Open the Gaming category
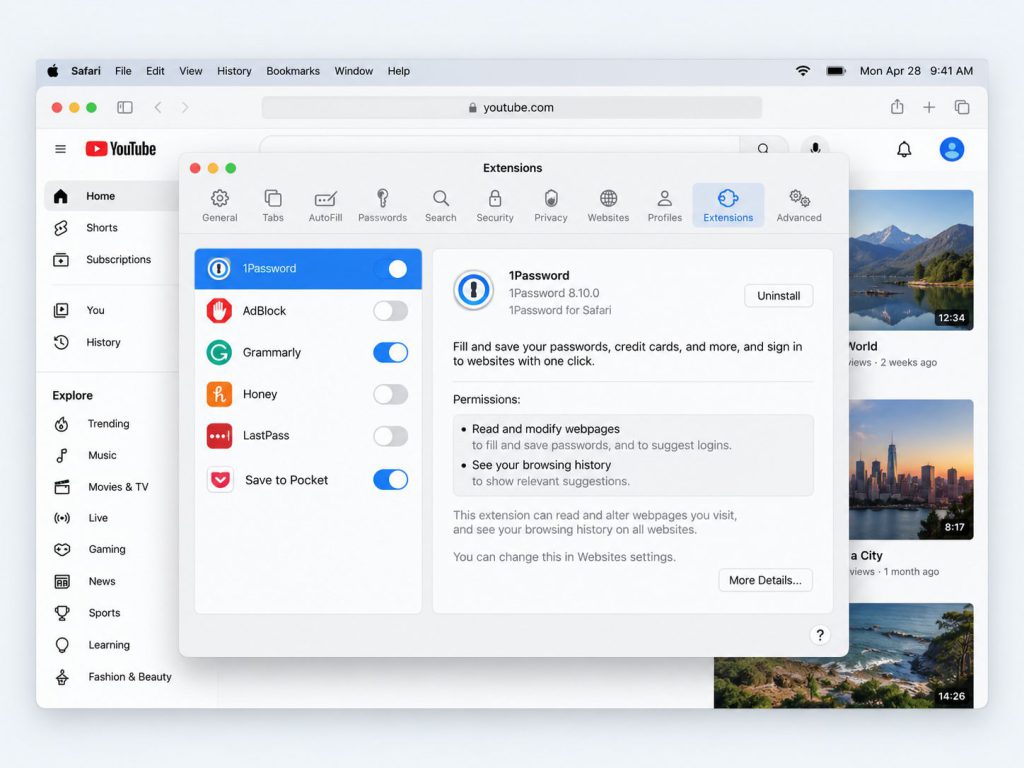This screenshot has width=1024, height=768. pos(107,549)
